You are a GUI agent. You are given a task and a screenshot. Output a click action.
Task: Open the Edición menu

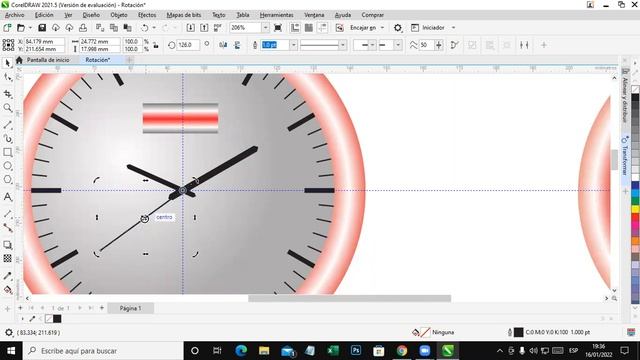tap(44, 15)
